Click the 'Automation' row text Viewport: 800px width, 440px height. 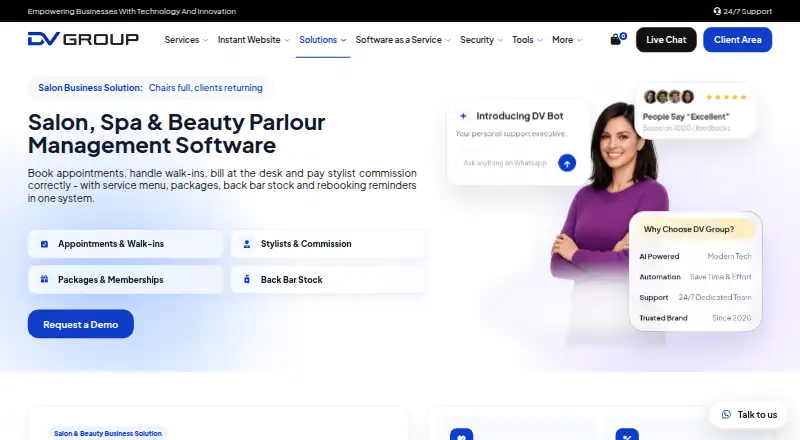tap(660, 277)
